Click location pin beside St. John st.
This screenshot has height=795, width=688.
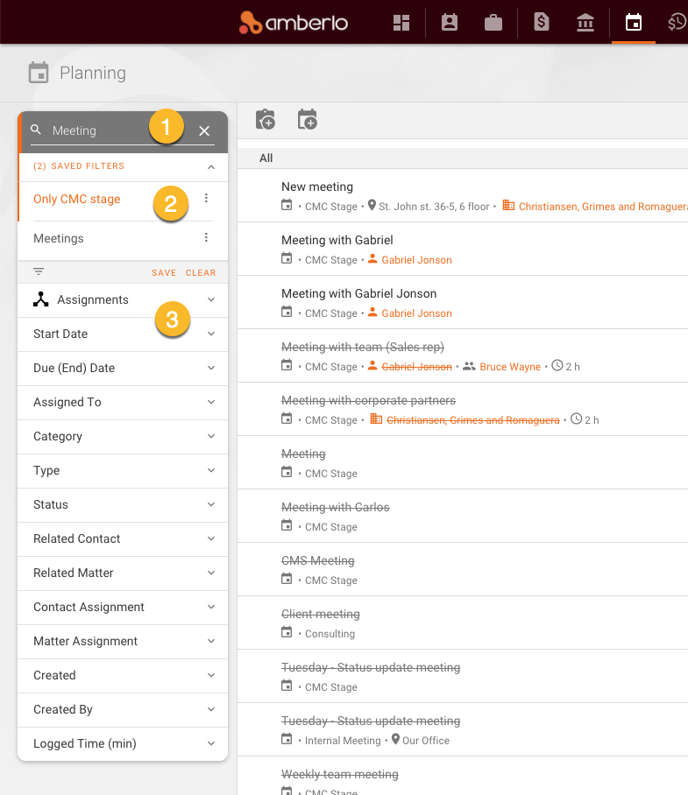(372, 205)
